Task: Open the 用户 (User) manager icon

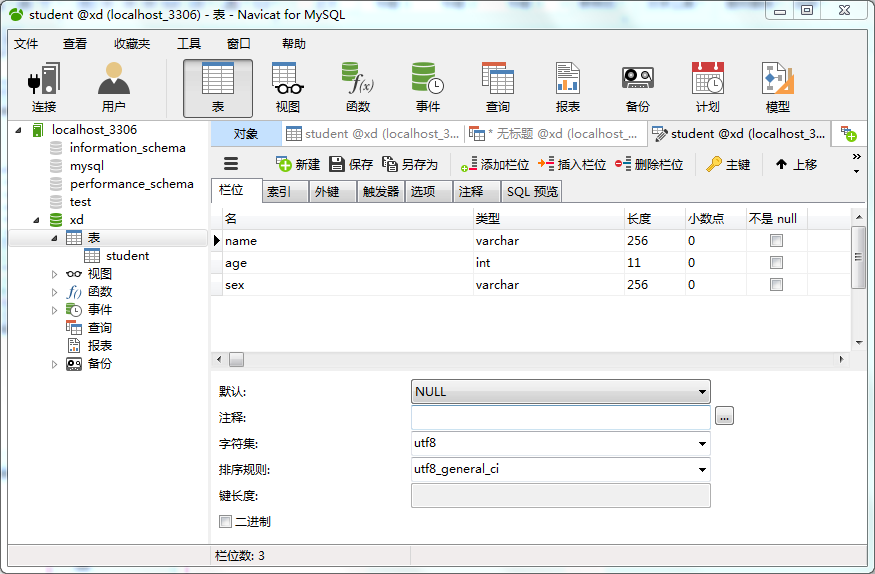Action: [x=113, y=87]
